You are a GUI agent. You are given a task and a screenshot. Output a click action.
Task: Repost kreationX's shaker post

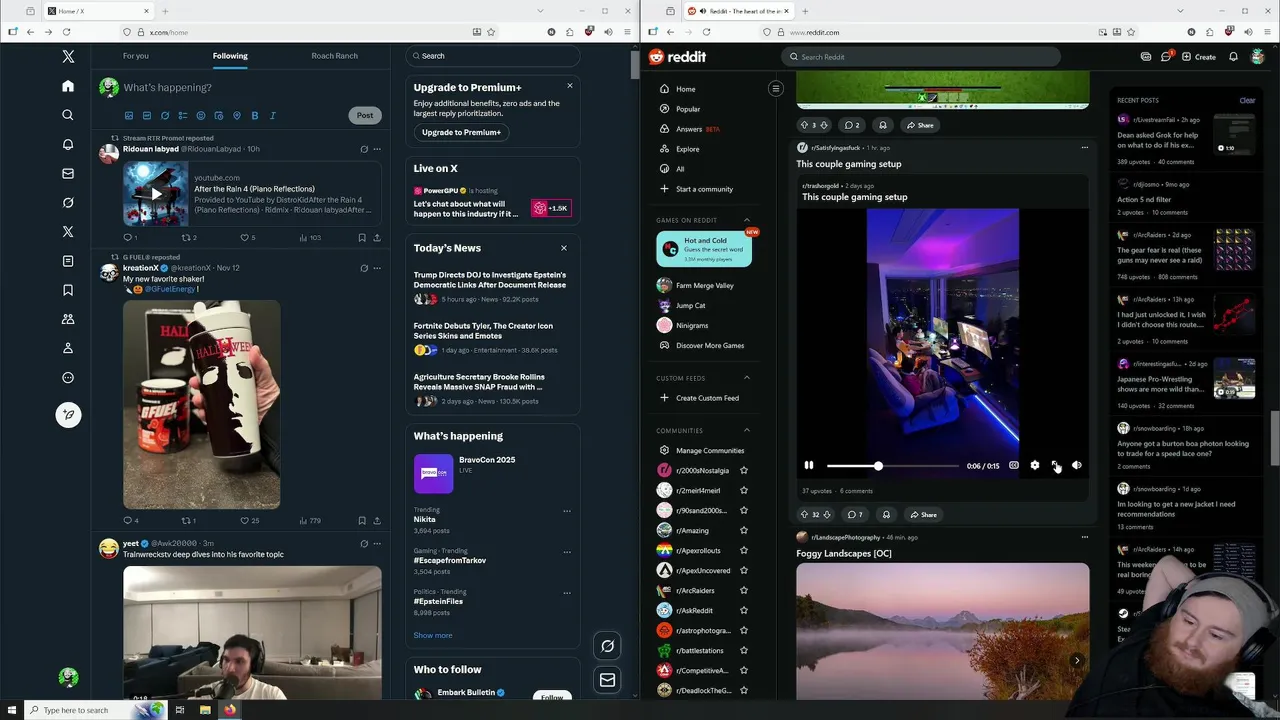click(x=188, y=521)
